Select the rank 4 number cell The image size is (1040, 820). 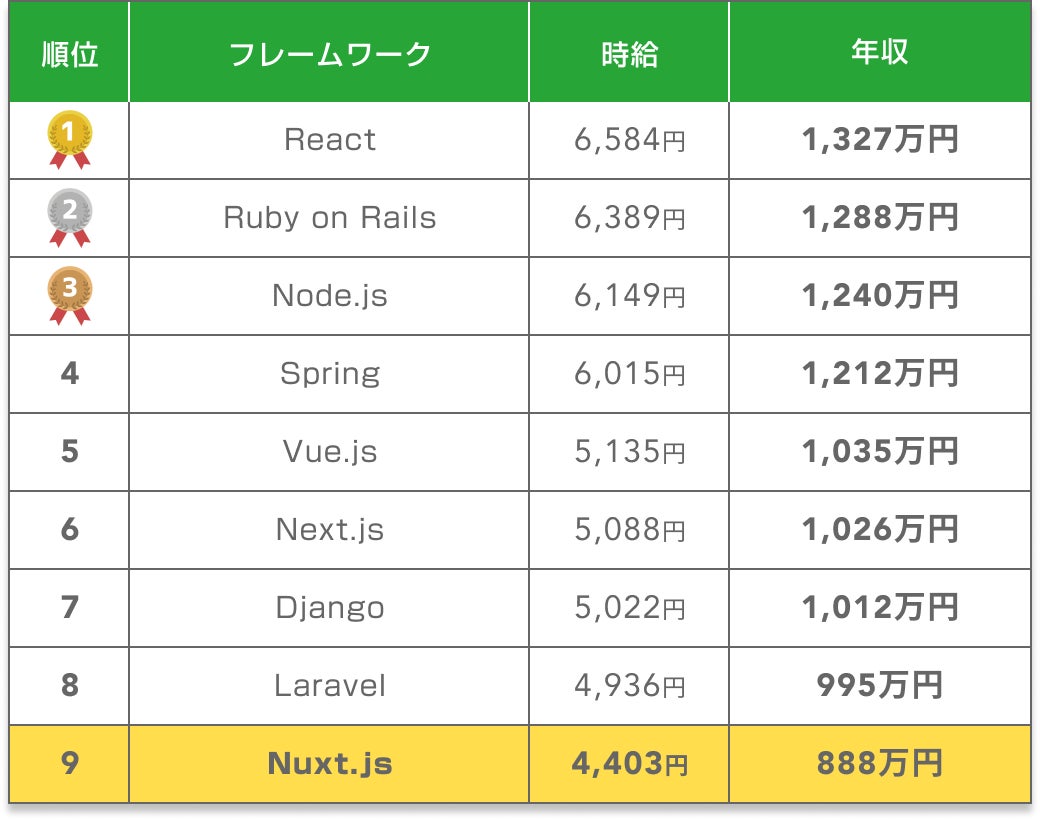point(69,374)
